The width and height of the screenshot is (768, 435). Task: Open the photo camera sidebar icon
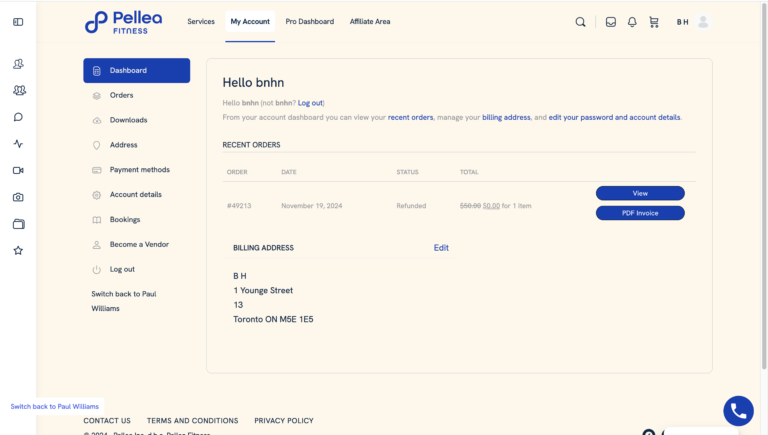click(x=18, y=197)
